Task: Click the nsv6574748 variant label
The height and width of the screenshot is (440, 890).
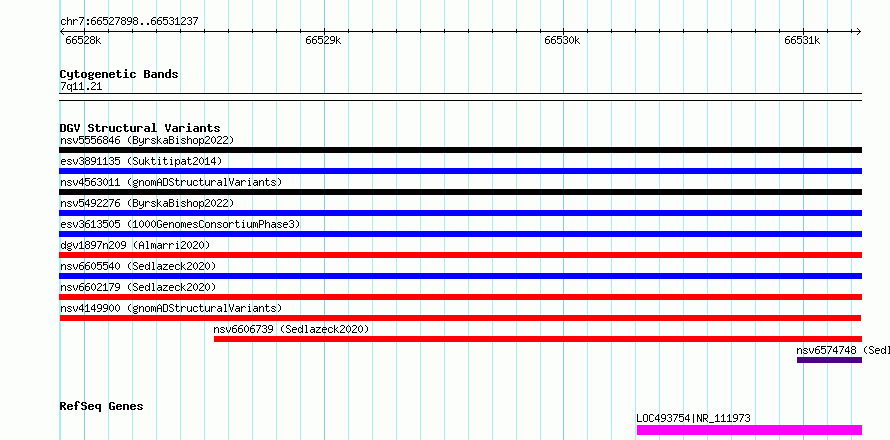Action: coord(843,350)
